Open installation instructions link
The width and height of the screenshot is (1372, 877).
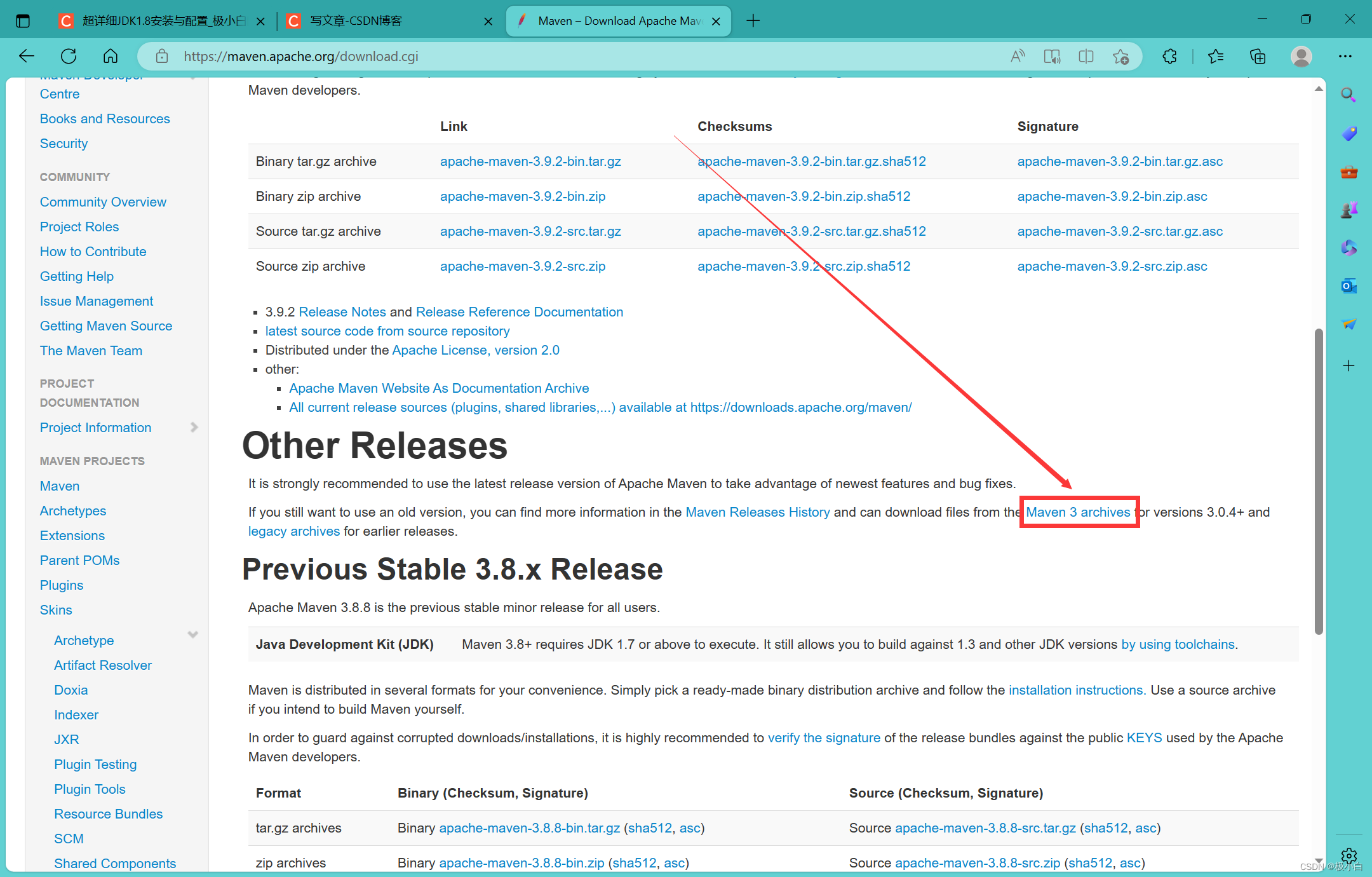1077,690
